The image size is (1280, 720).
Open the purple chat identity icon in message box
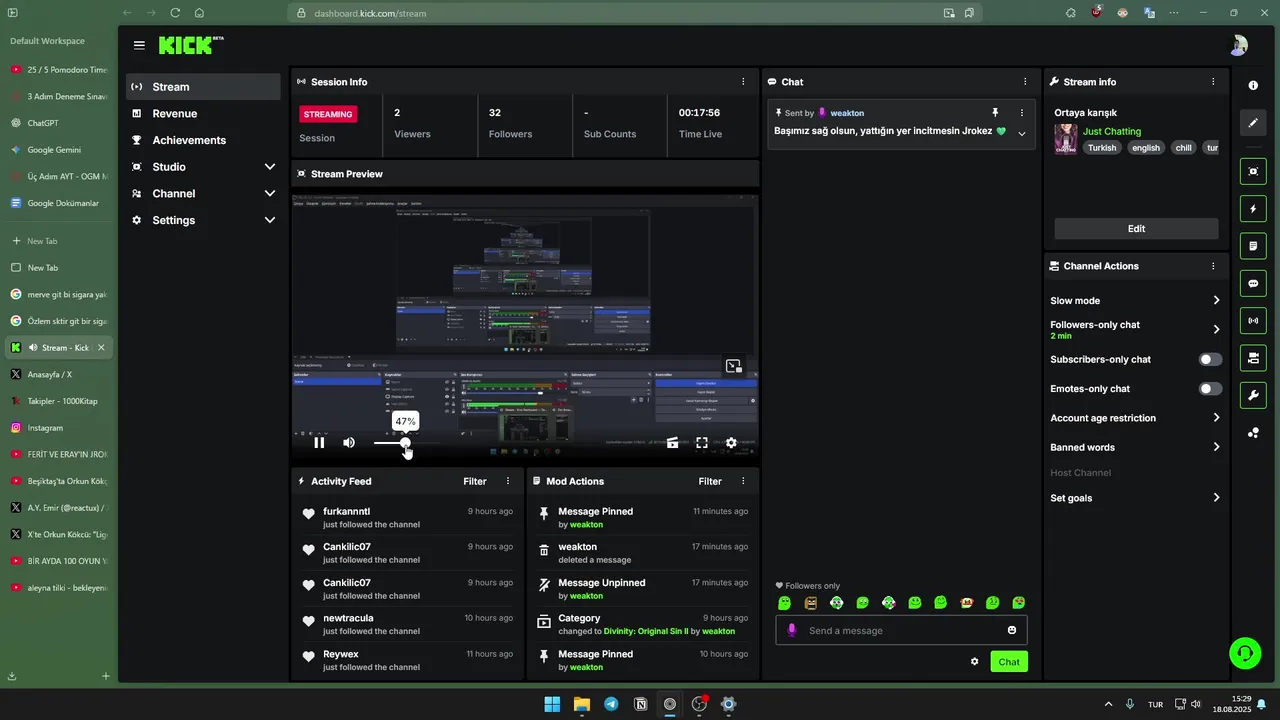[x=792, y=630]
